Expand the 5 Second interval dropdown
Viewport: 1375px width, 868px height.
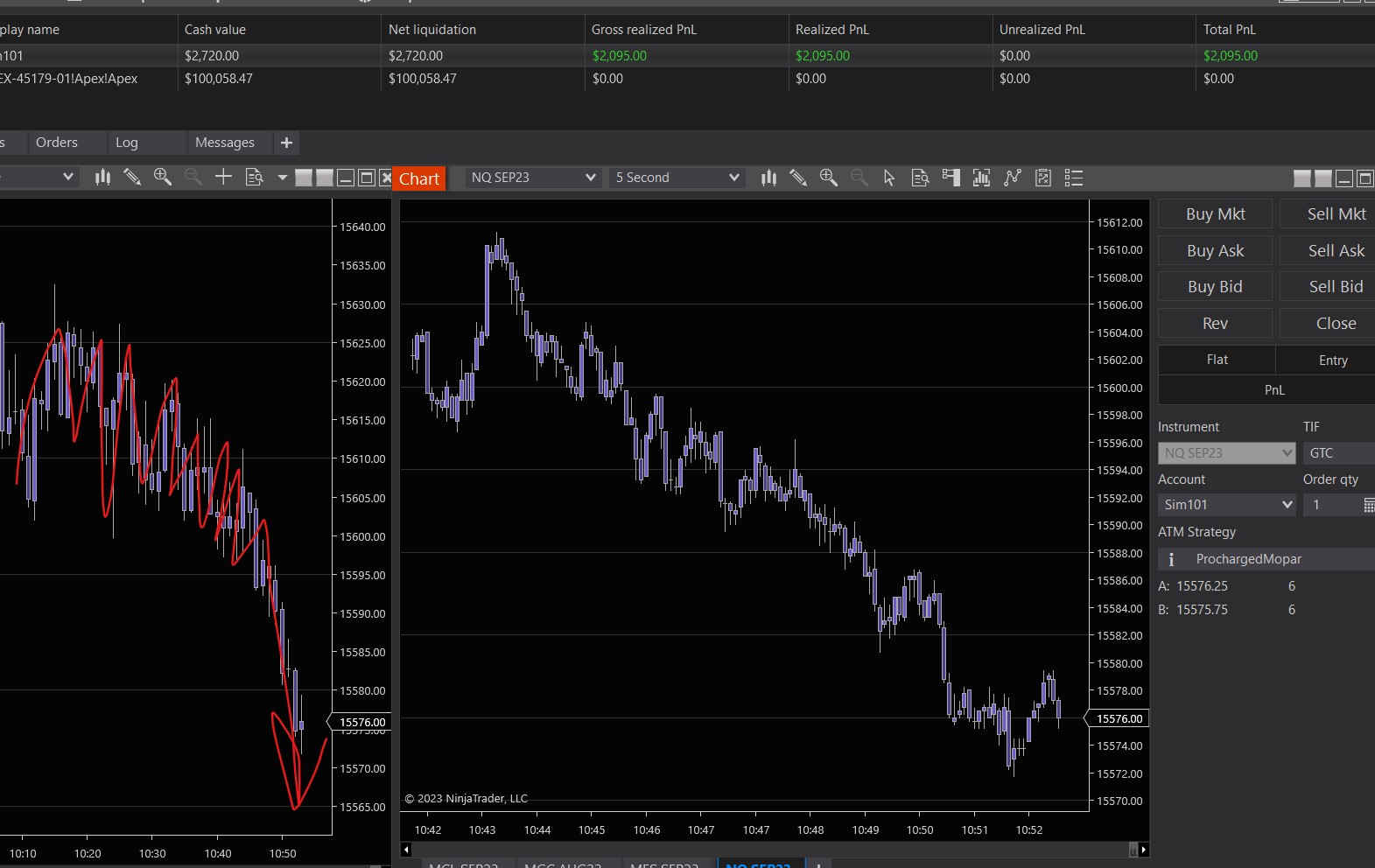point(677,178)
